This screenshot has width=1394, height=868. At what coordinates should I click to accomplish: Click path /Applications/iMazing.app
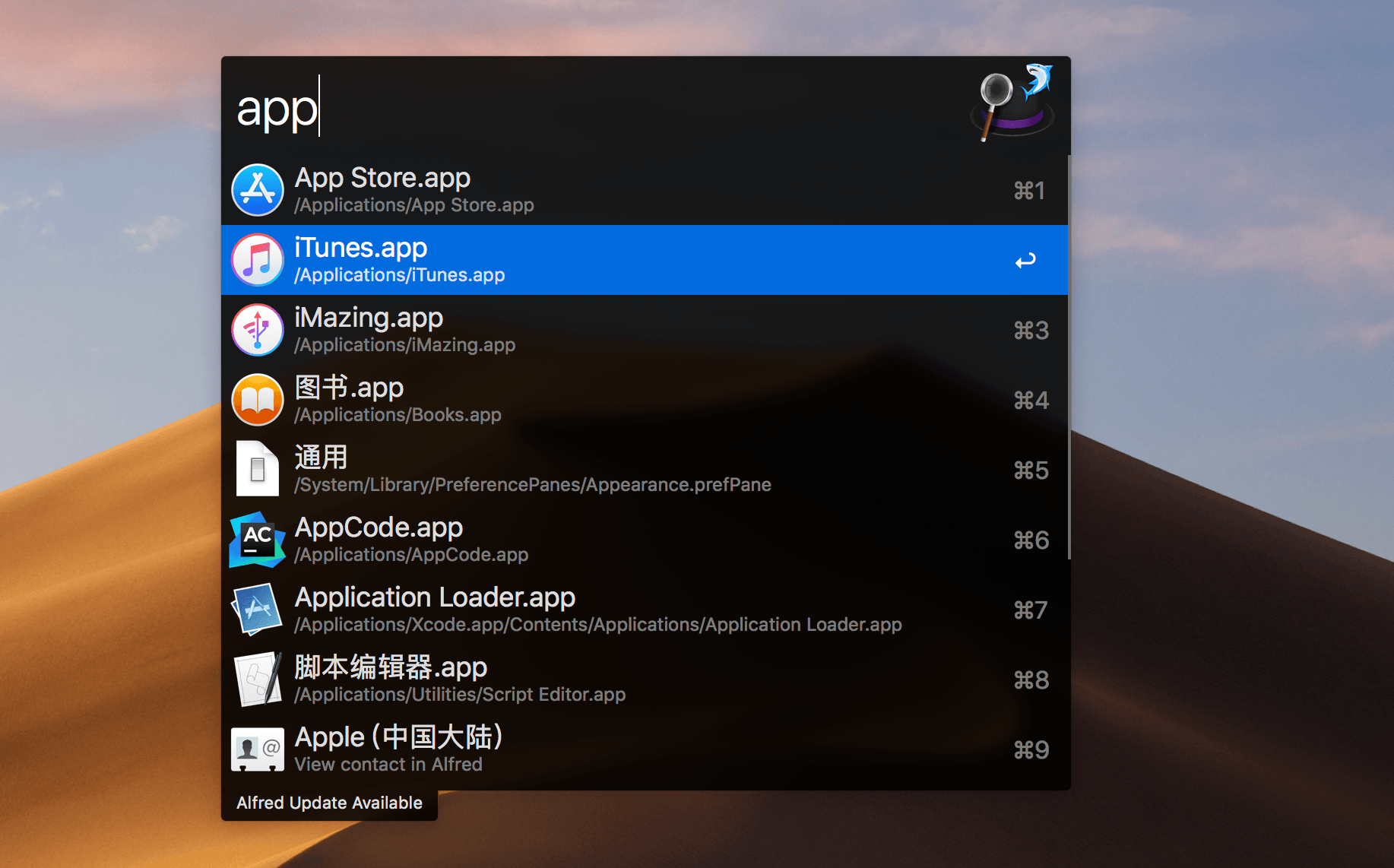point(405,345)
